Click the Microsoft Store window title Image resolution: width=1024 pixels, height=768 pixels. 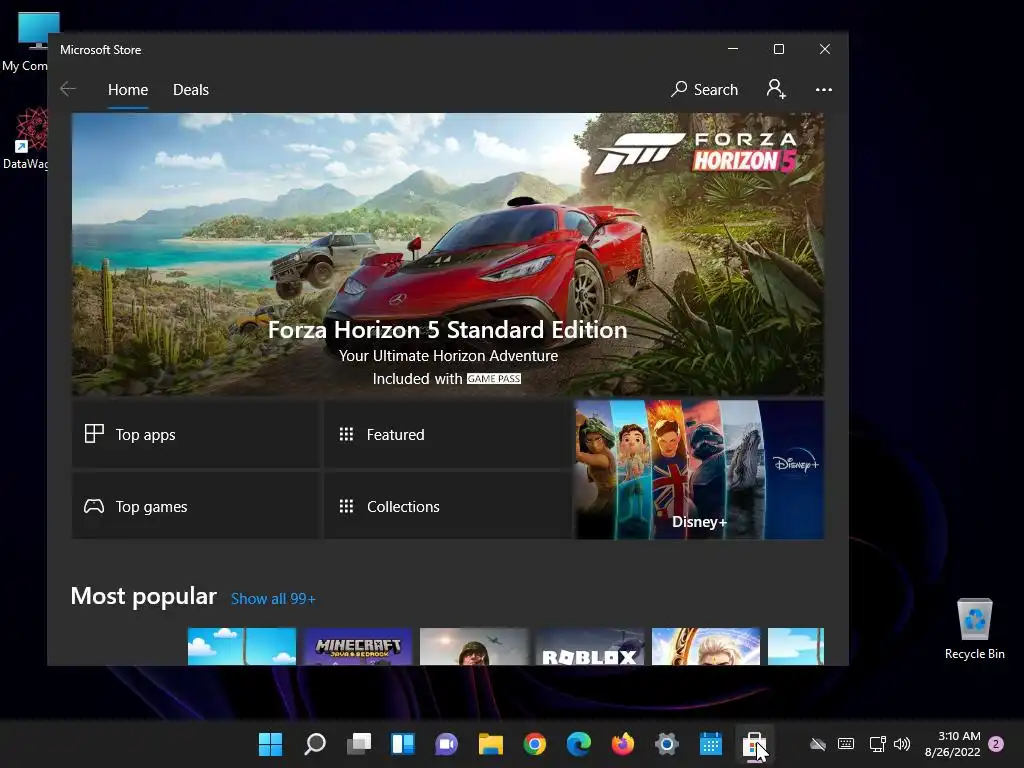[101, 50]
